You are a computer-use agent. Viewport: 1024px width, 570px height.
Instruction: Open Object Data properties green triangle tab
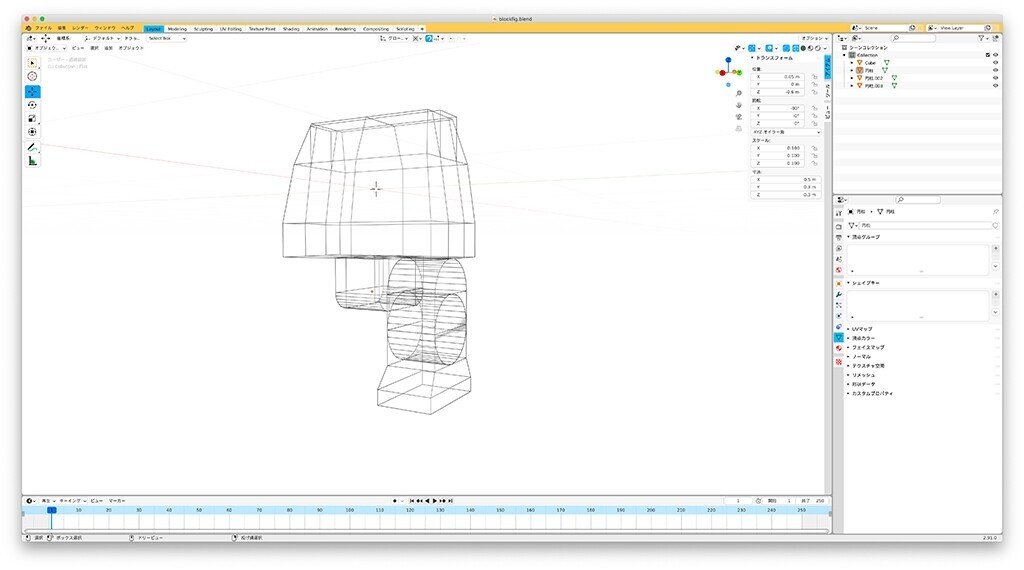coord(839,338)
